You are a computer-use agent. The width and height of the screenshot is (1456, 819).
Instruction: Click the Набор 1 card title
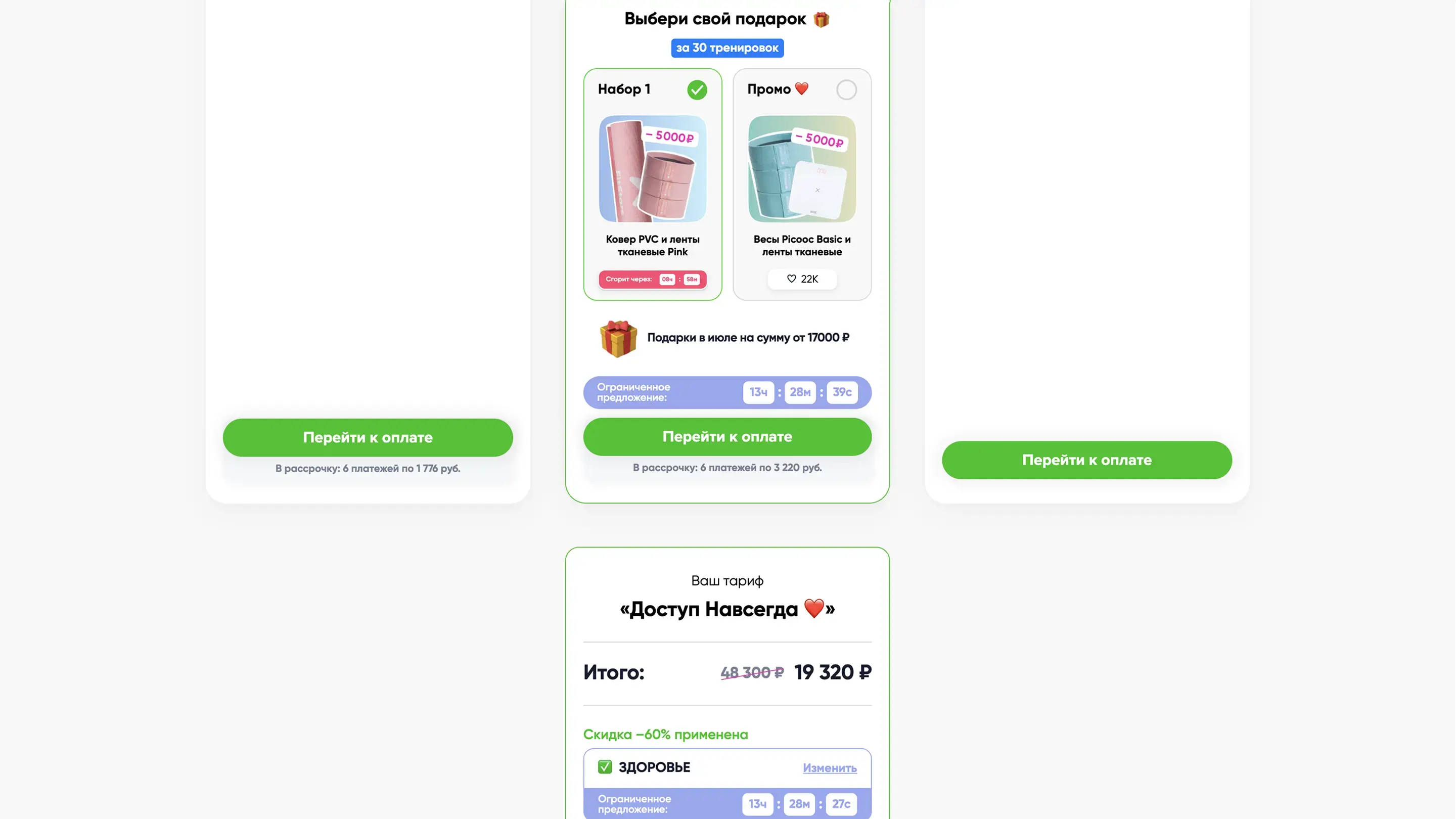click(624, 89)
